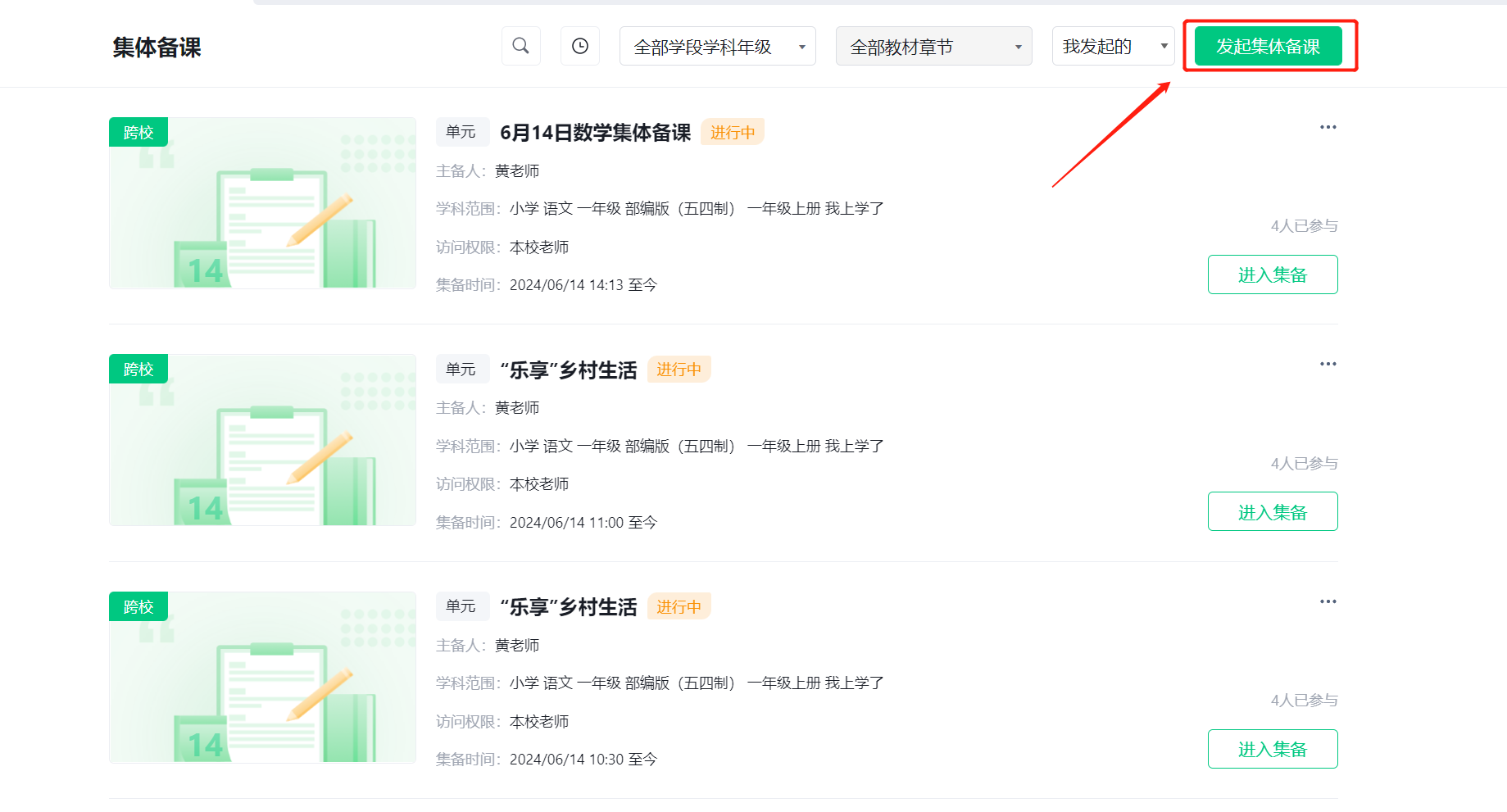Open title 6月14日数学集体备课
The image size is (1507, 812).
[x=596, y=133]
